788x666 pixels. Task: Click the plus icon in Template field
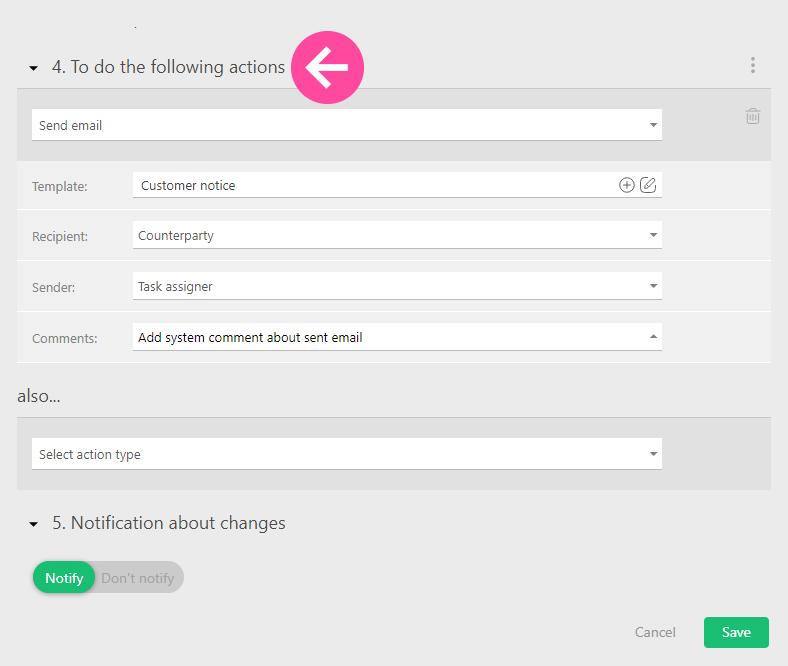[x=627, y=185]
